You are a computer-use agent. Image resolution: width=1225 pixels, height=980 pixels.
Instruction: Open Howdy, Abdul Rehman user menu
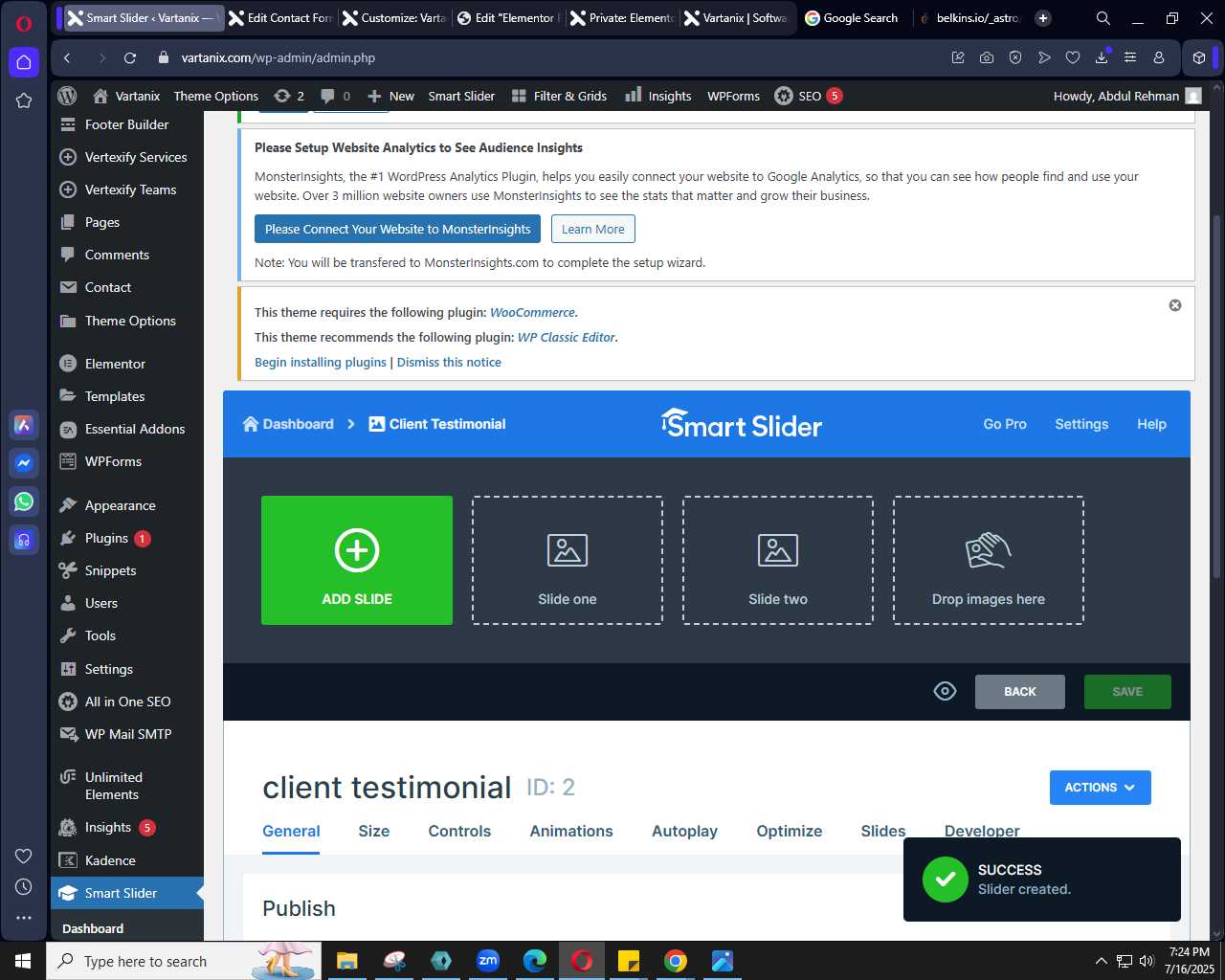point(1127,96)
